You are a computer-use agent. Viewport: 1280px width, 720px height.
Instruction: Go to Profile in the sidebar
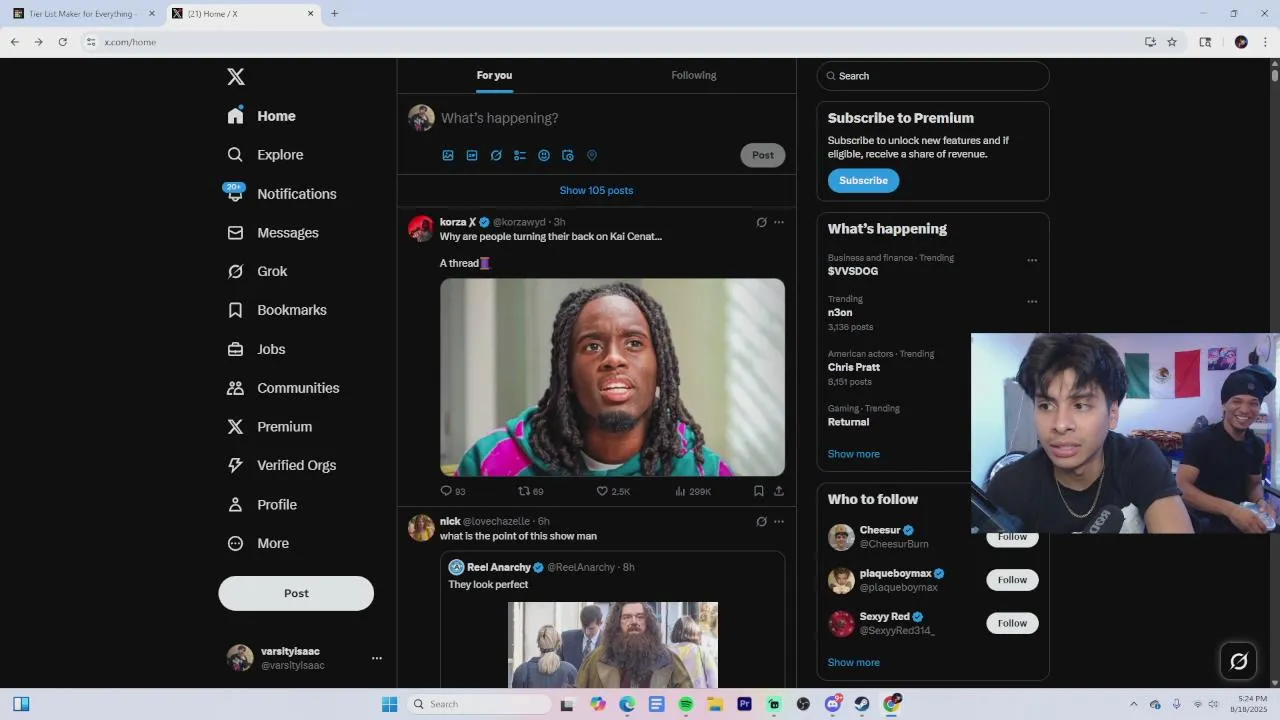262,505
